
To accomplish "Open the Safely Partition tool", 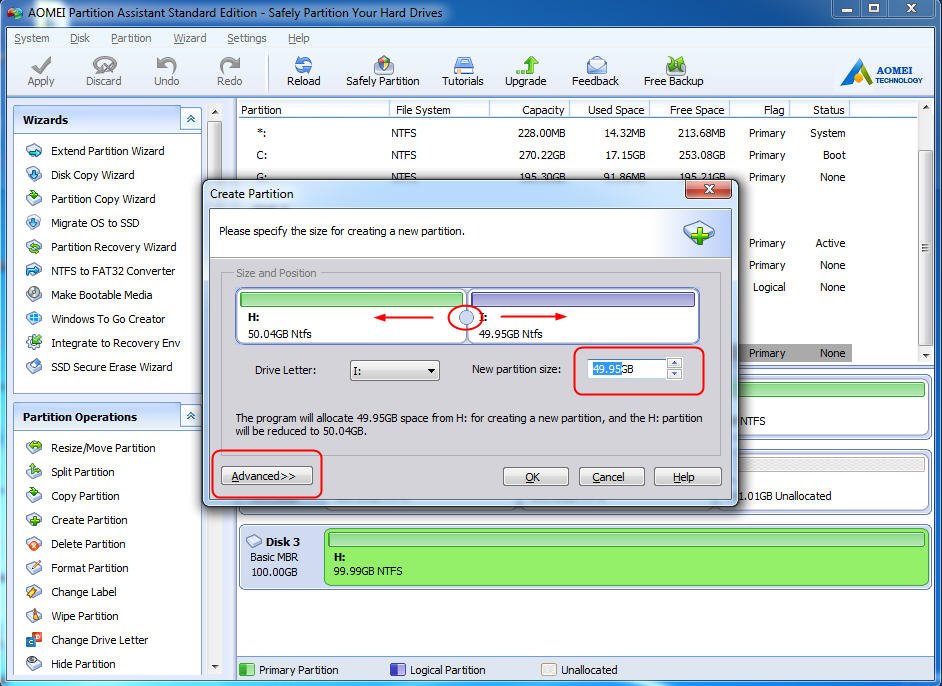I will pyautogui.click(x=383, y=71).
